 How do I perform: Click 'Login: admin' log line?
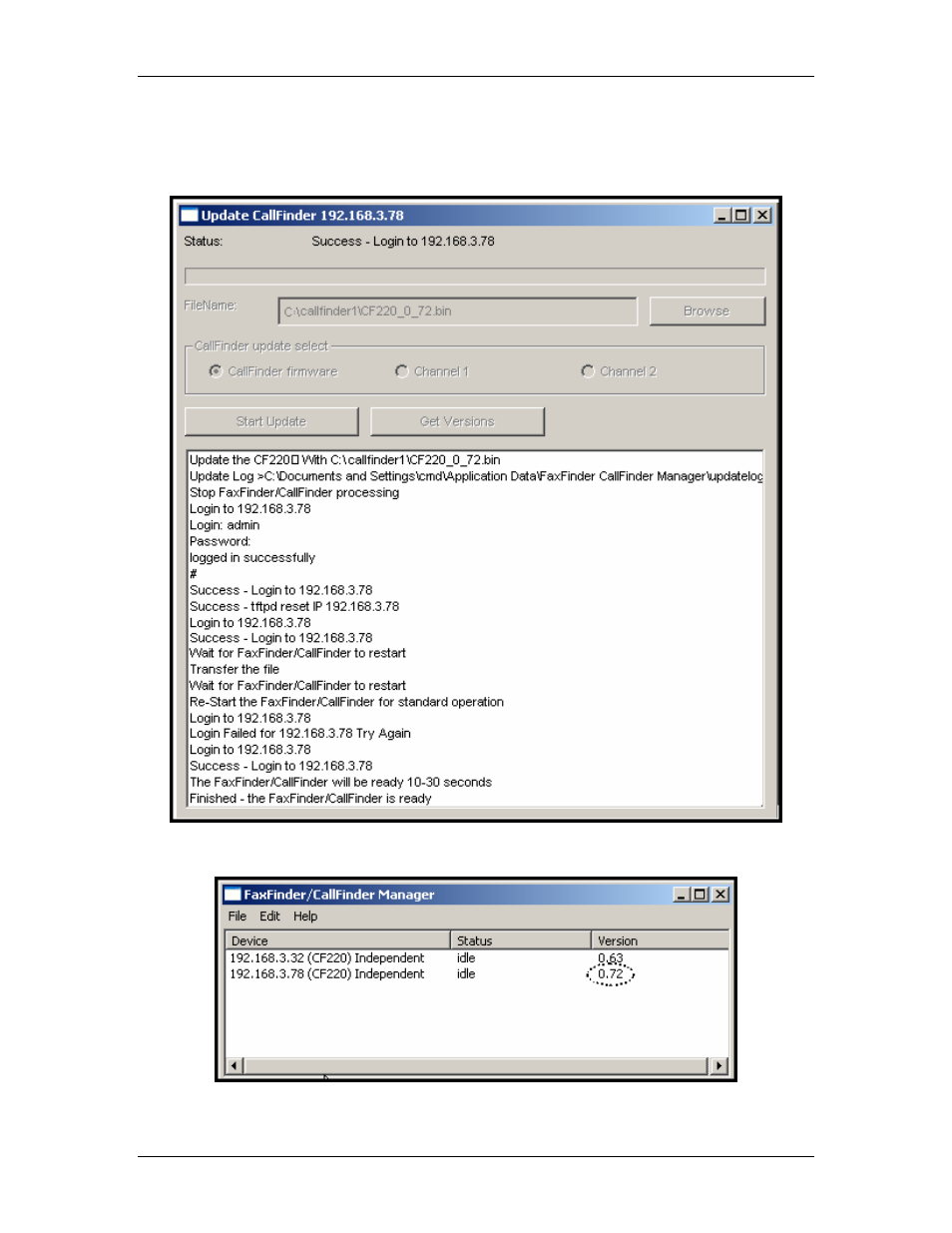tap(225, 525)
